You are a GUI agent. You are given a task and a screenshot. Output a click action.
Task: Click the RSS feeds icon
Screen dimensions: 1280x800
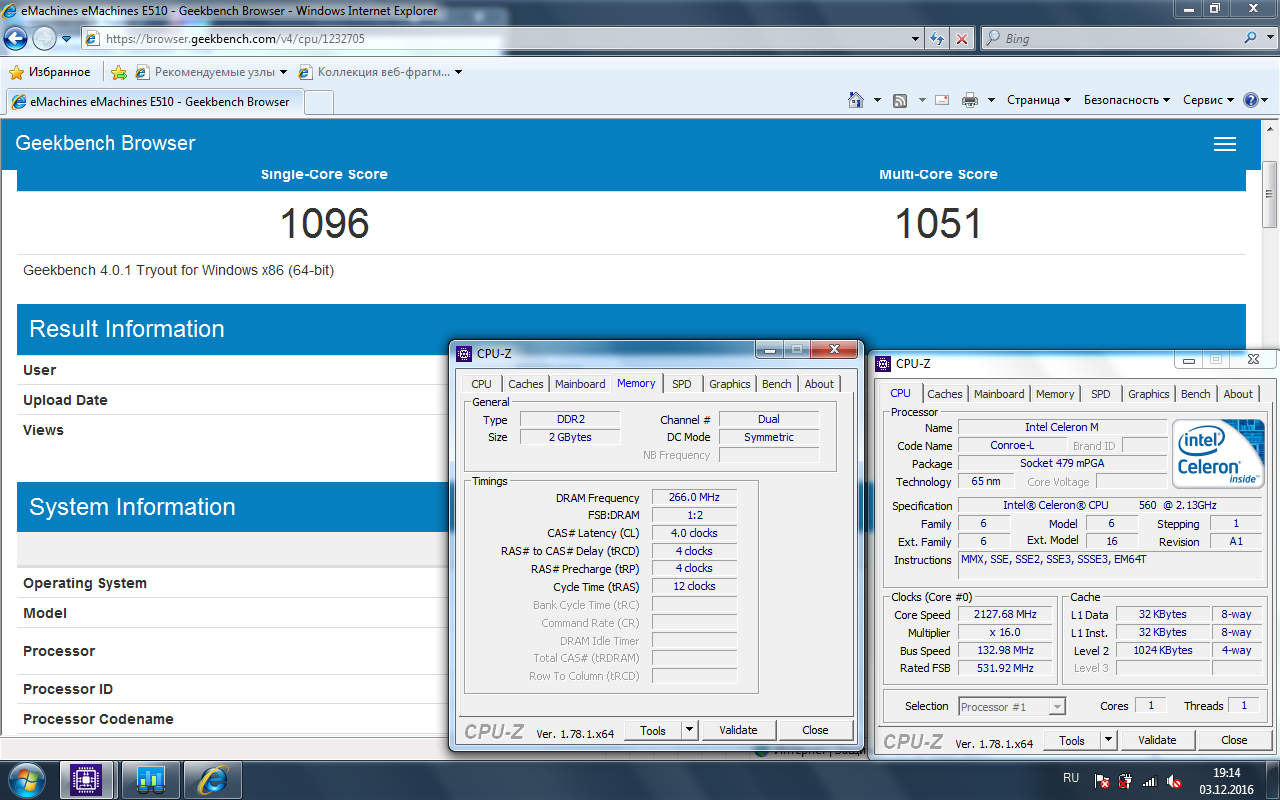pos(900,100)
